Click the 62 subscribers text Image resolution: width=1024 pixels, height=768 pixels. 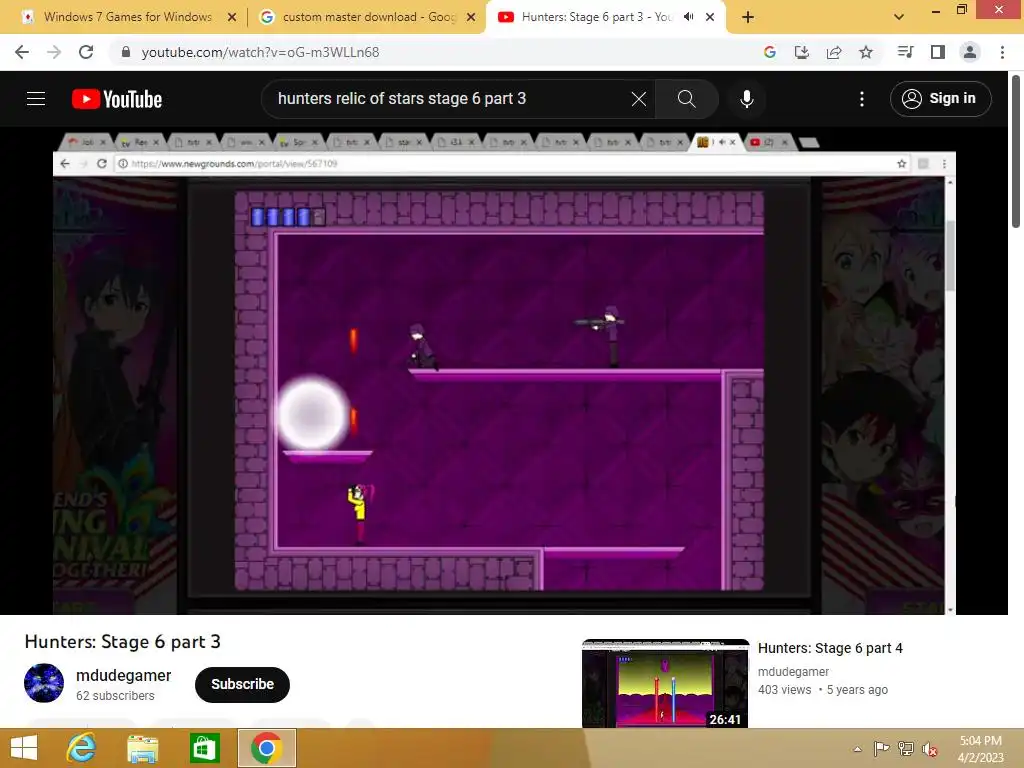click(115, 696)
